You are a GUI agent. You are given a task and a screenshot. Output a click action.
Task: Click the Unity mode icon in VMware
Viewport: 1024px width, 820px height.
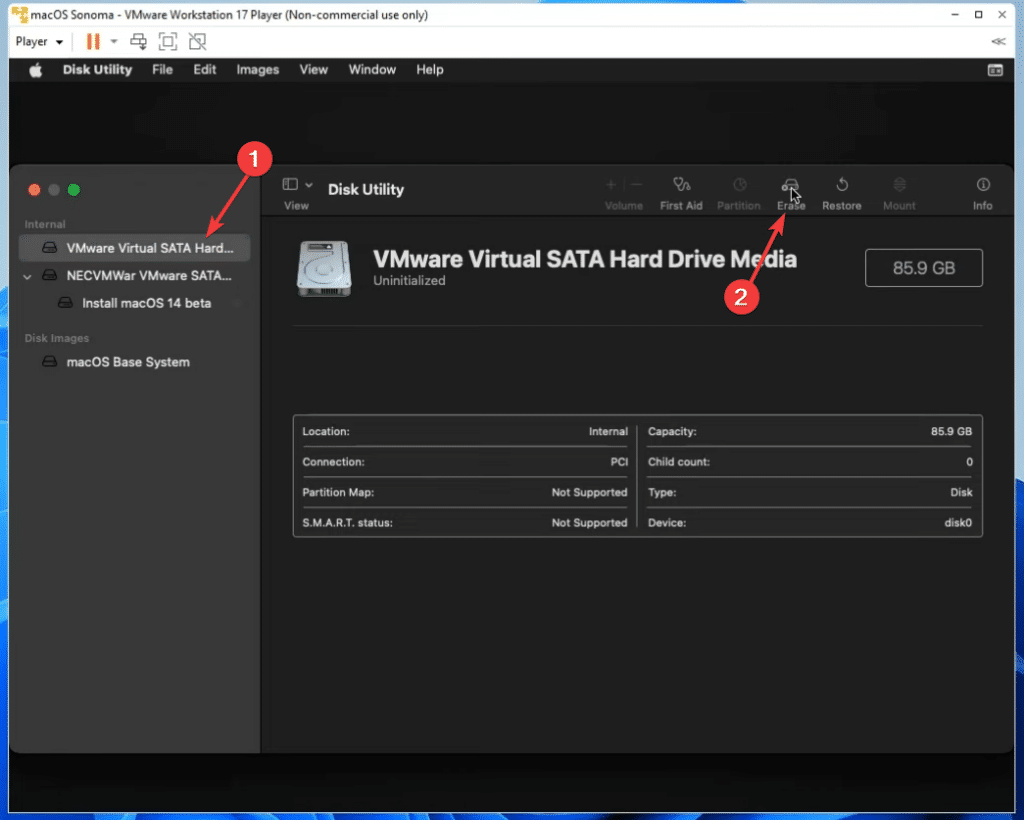click(x=197, y=42)
